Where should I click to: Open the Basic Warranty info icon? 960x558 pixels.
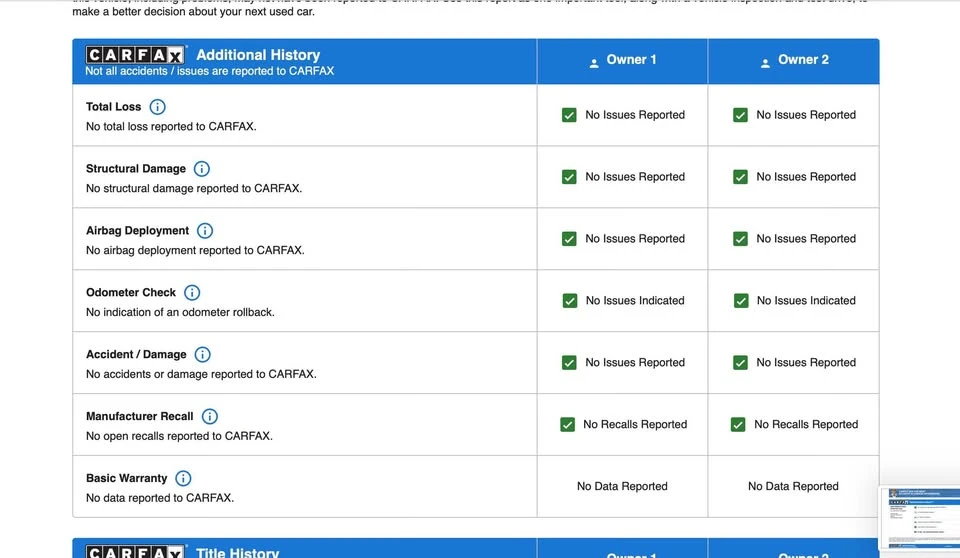pos(183,478)
